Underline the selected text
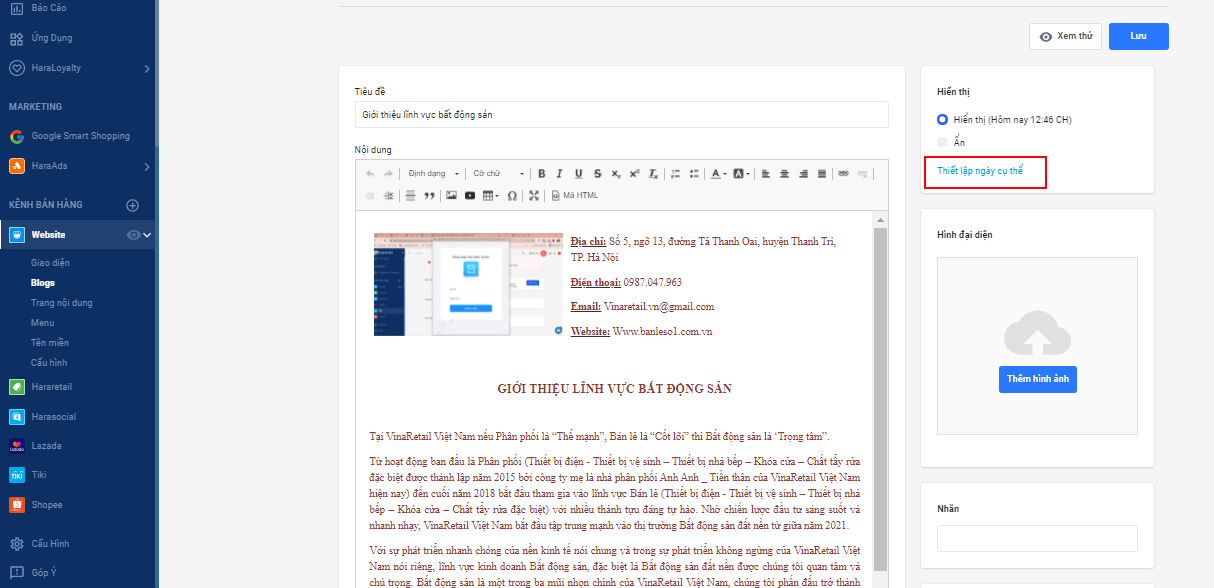The image size is (1214, 588). [x=578, y=173]
